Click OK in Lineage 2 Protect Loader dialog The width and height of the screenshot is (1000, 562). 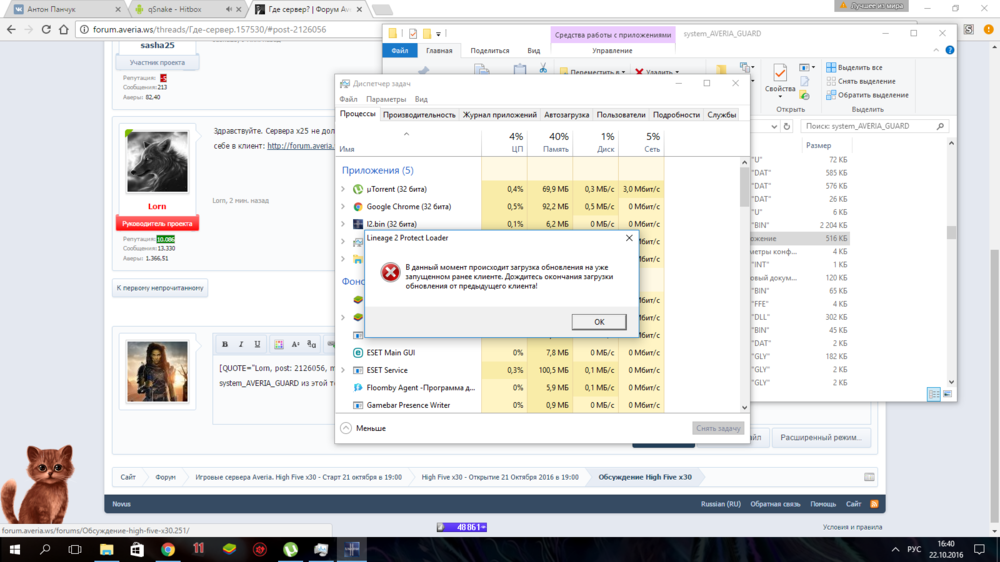(x=599, y=322)
